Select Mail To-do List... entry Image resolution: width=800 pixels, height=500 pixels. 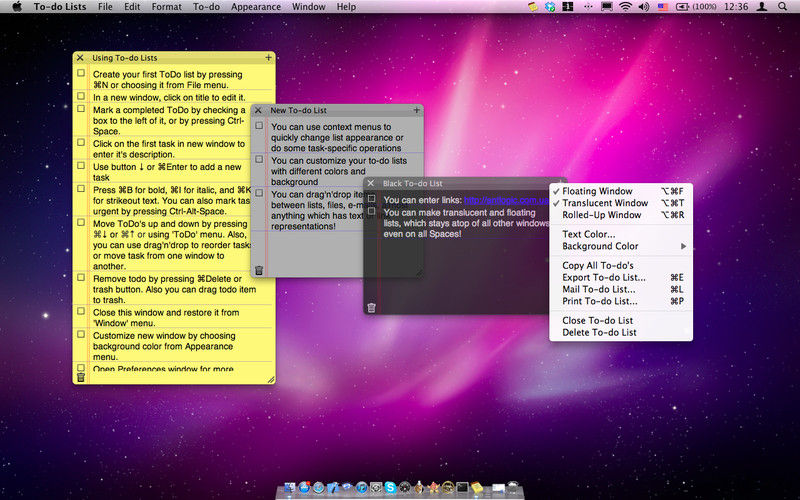pyautogui.click(x=621, y=289)
